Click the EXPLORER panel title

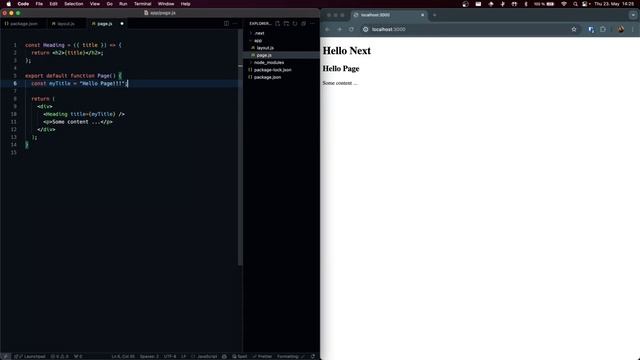(x=260, y=24)
